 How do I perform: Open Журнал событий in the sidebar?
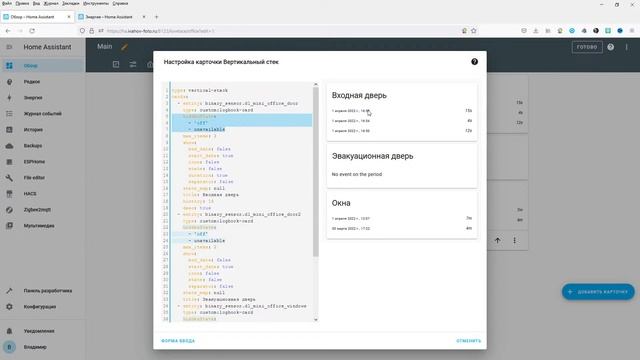[x=42, y=113]
